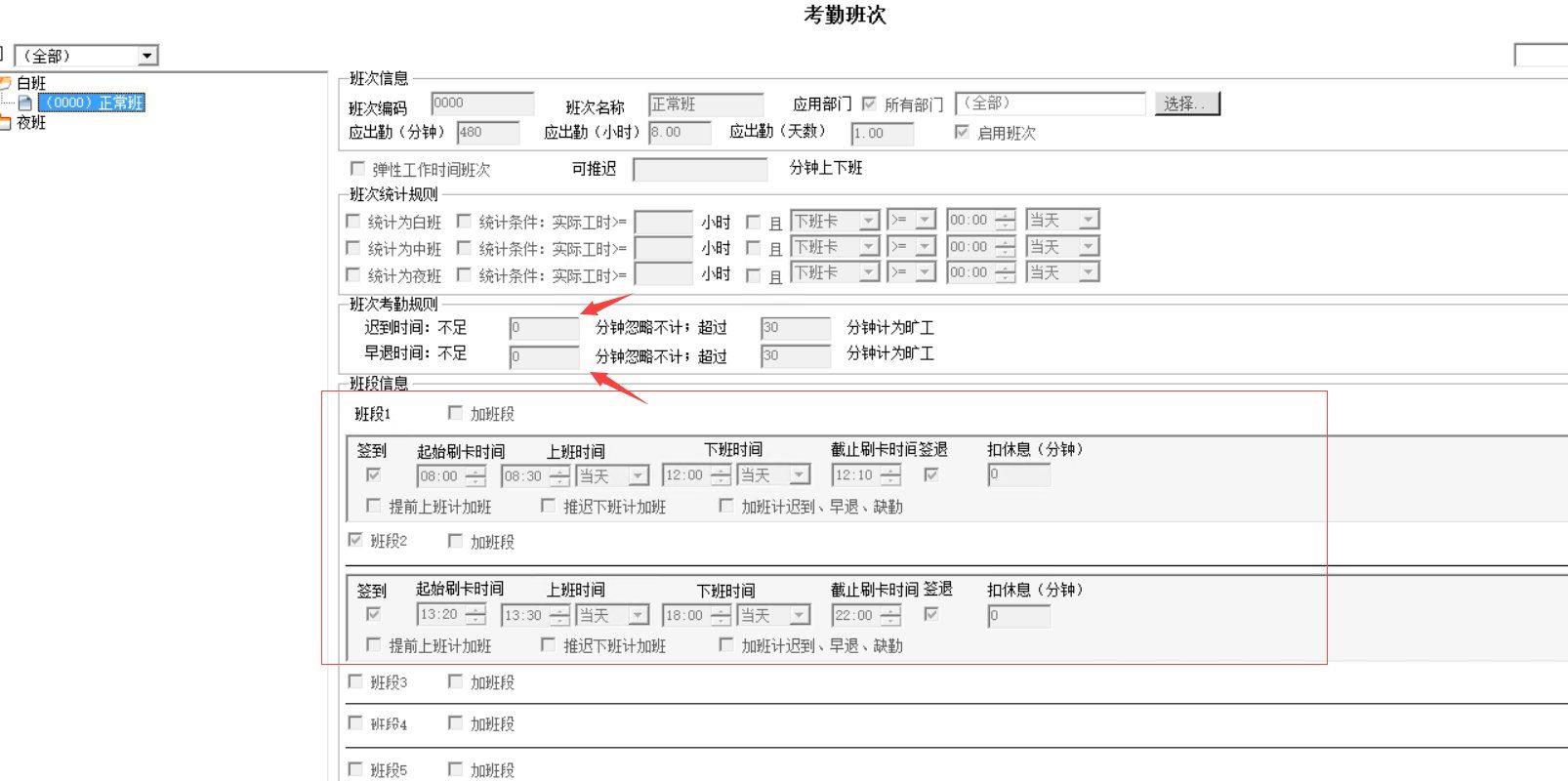Click 早退时间 超过 field showing 30

(x=796, y=356)
